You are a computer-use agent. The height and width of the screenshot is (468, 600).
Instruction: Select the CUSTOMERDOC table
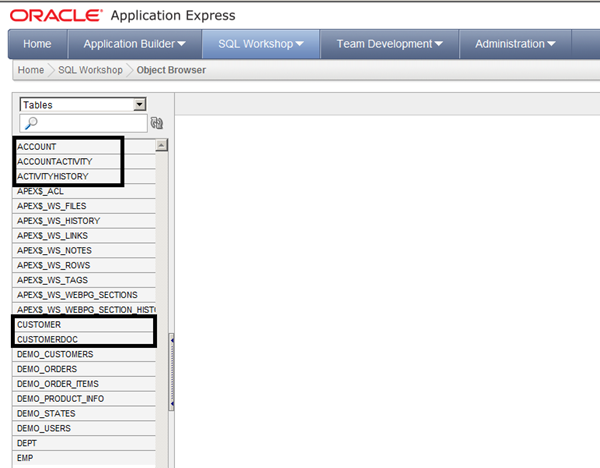84,339
